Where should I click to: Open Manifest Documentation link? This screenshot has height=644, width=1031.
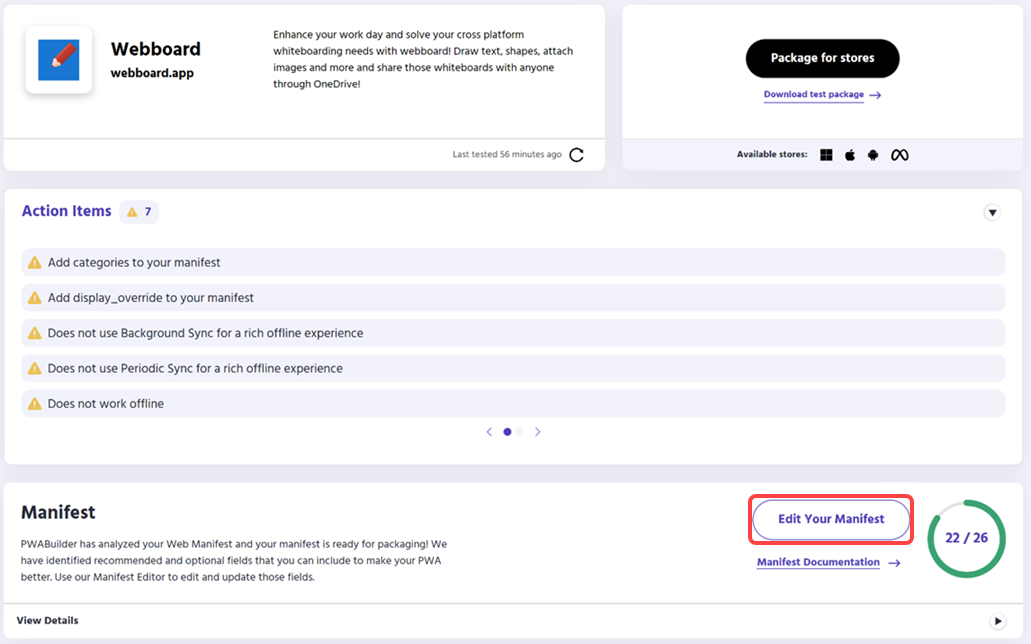click(818, 562)
